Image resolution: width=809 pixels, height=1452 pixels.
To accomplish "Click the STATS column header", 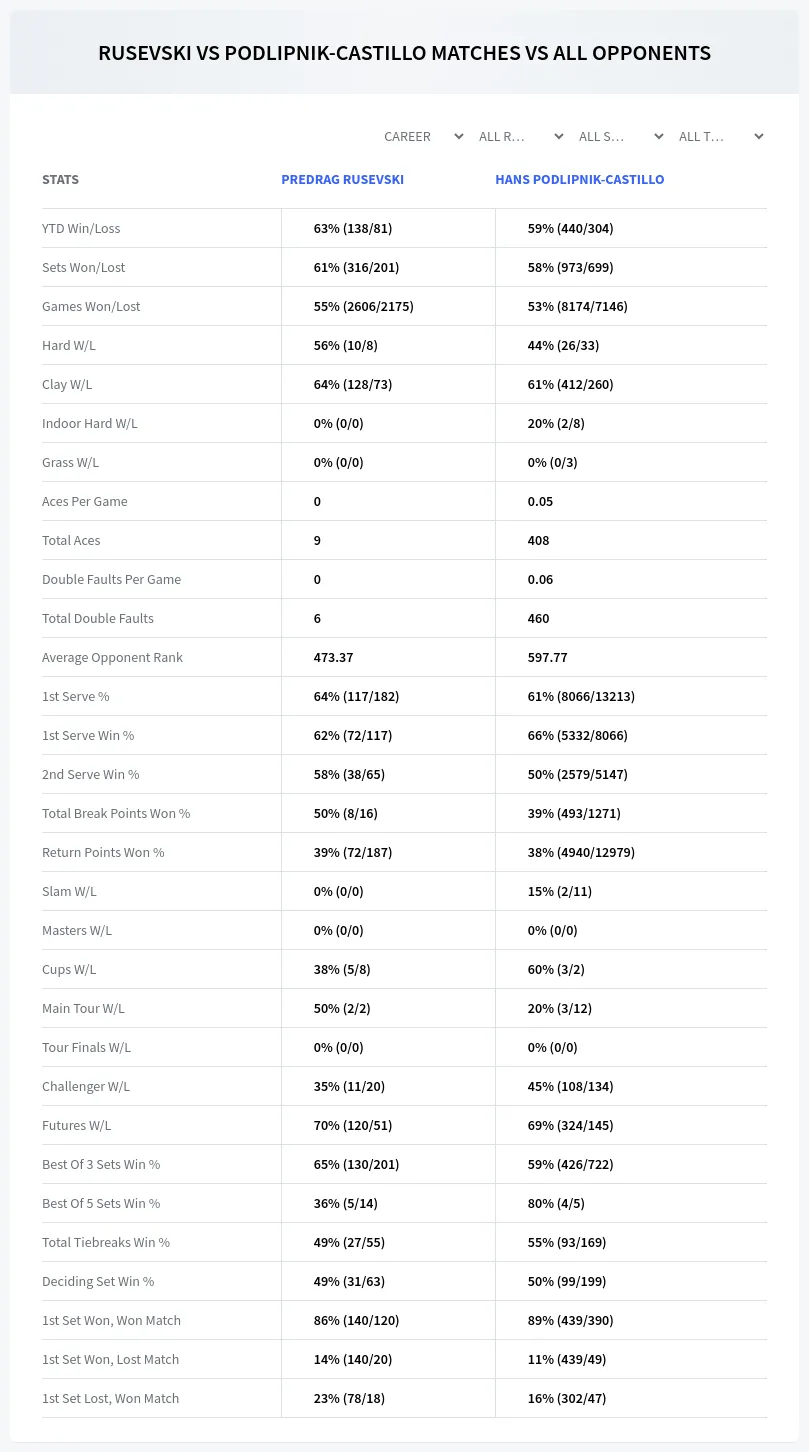I will [60, 180].
